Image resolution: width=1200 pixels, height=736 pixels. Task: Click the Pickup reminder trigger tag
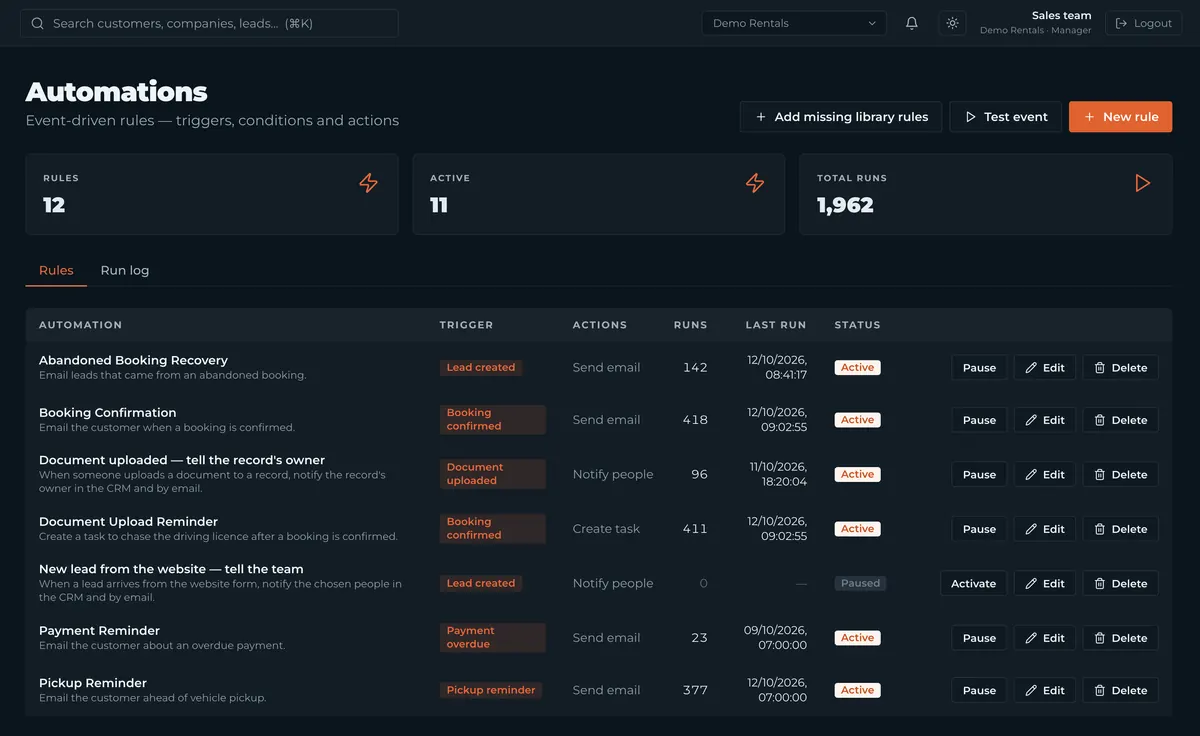490,690
